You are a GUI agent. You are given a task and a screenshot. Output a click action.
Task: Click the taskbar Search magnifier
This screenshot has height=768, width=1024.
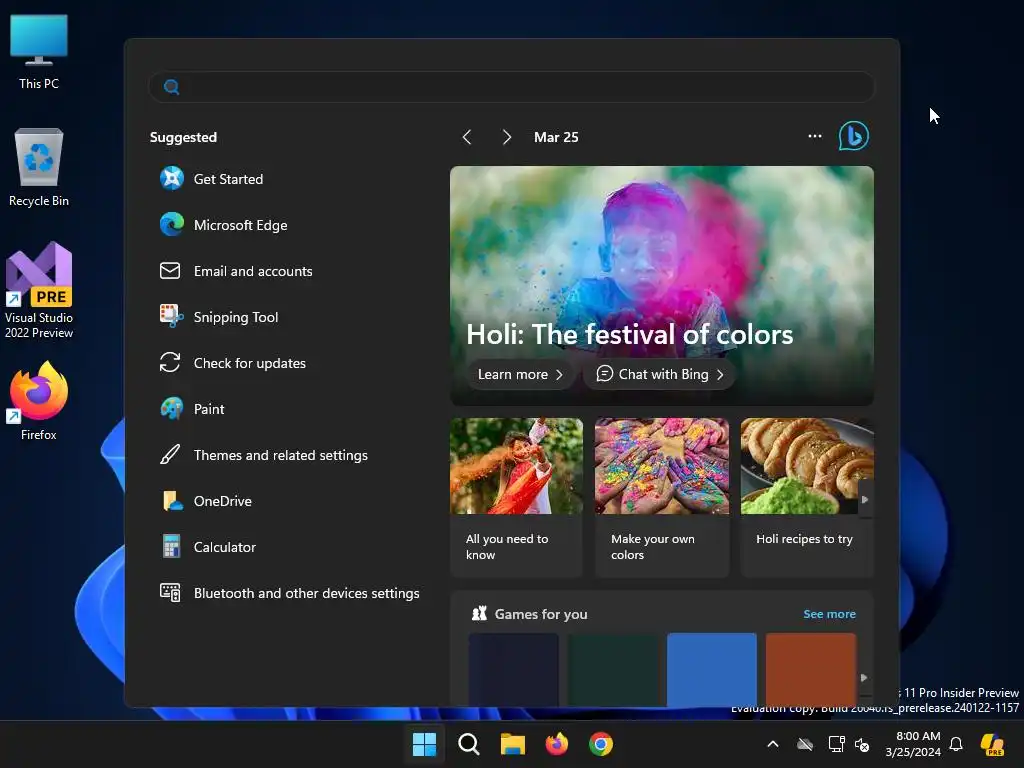468,744
